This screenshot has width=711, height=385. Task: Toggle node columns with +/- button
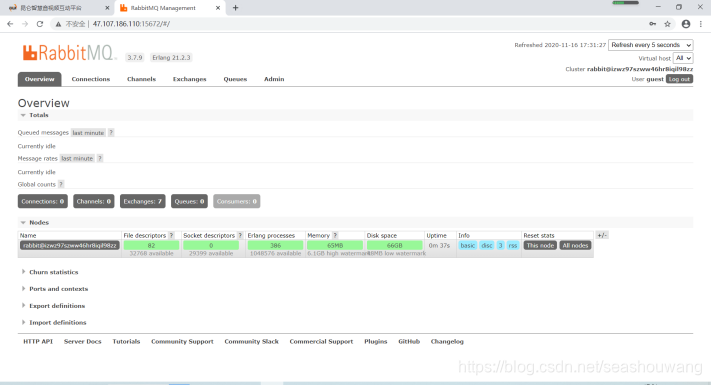click(x=602, y=235)
